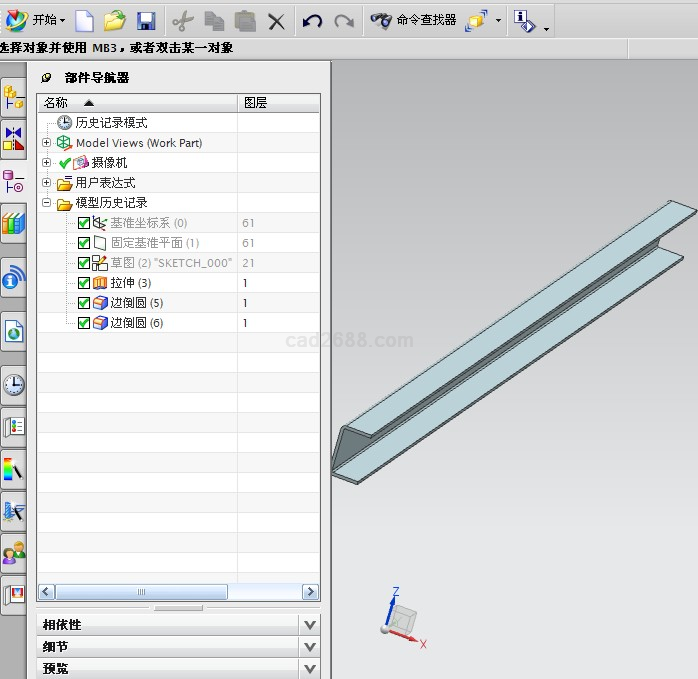The image size is (698, 679).
Task: Click the navigator horizontal scrollbar right arrow
Action: coord(310,592)
